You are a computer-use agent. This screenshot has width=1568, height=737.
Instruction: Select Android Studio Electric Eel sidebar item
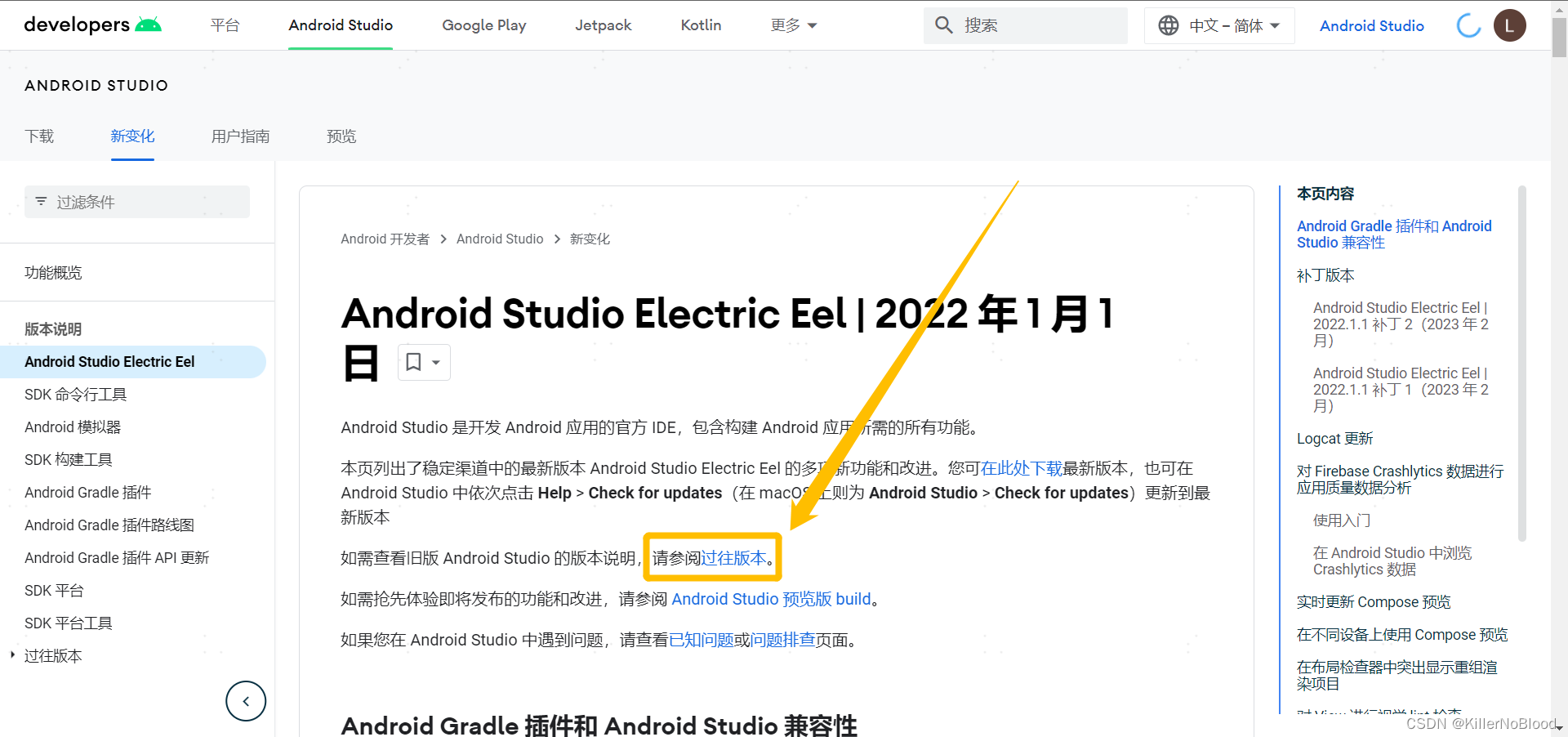133,362
